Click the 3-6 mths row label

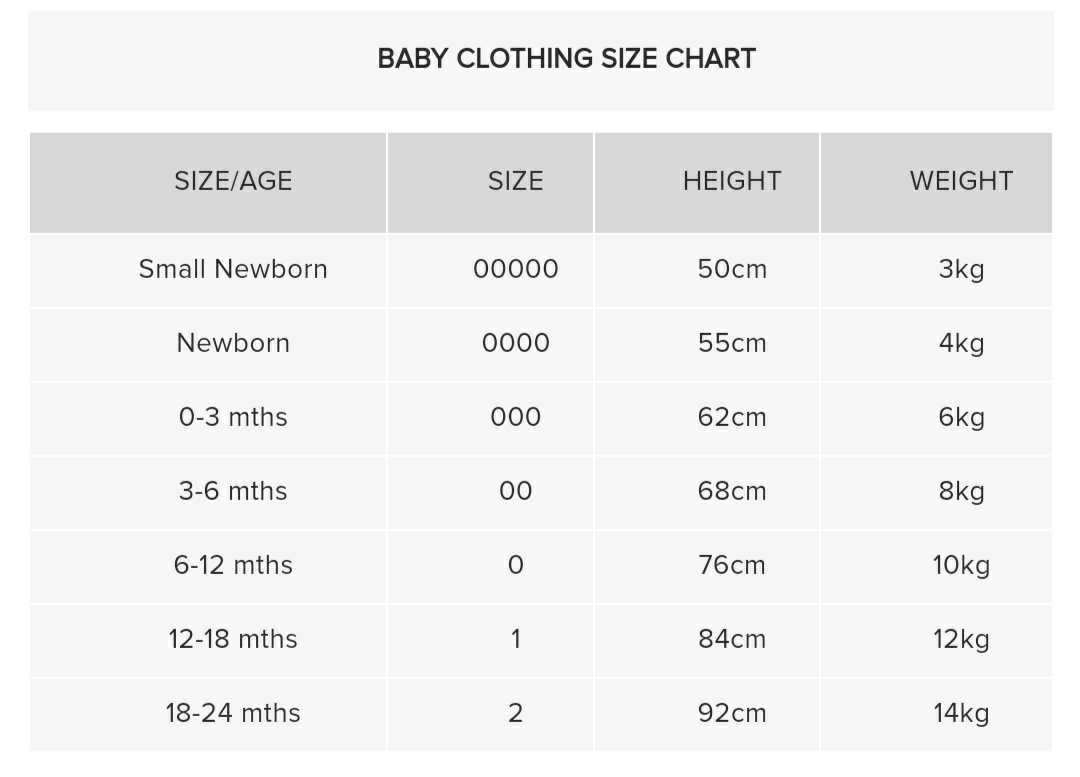point(233,491)
